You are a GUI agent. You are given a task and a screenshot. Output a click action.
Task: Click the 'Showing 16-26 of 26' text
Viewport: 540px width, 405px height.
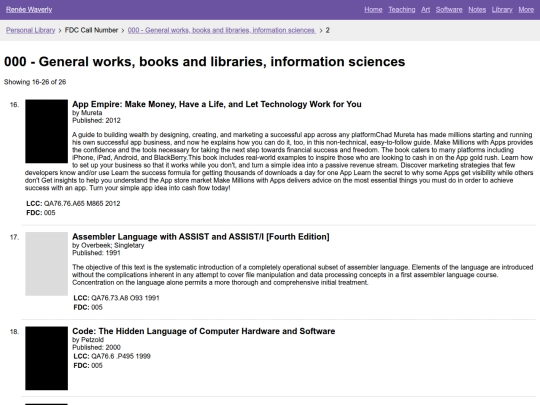coord(35,82)
